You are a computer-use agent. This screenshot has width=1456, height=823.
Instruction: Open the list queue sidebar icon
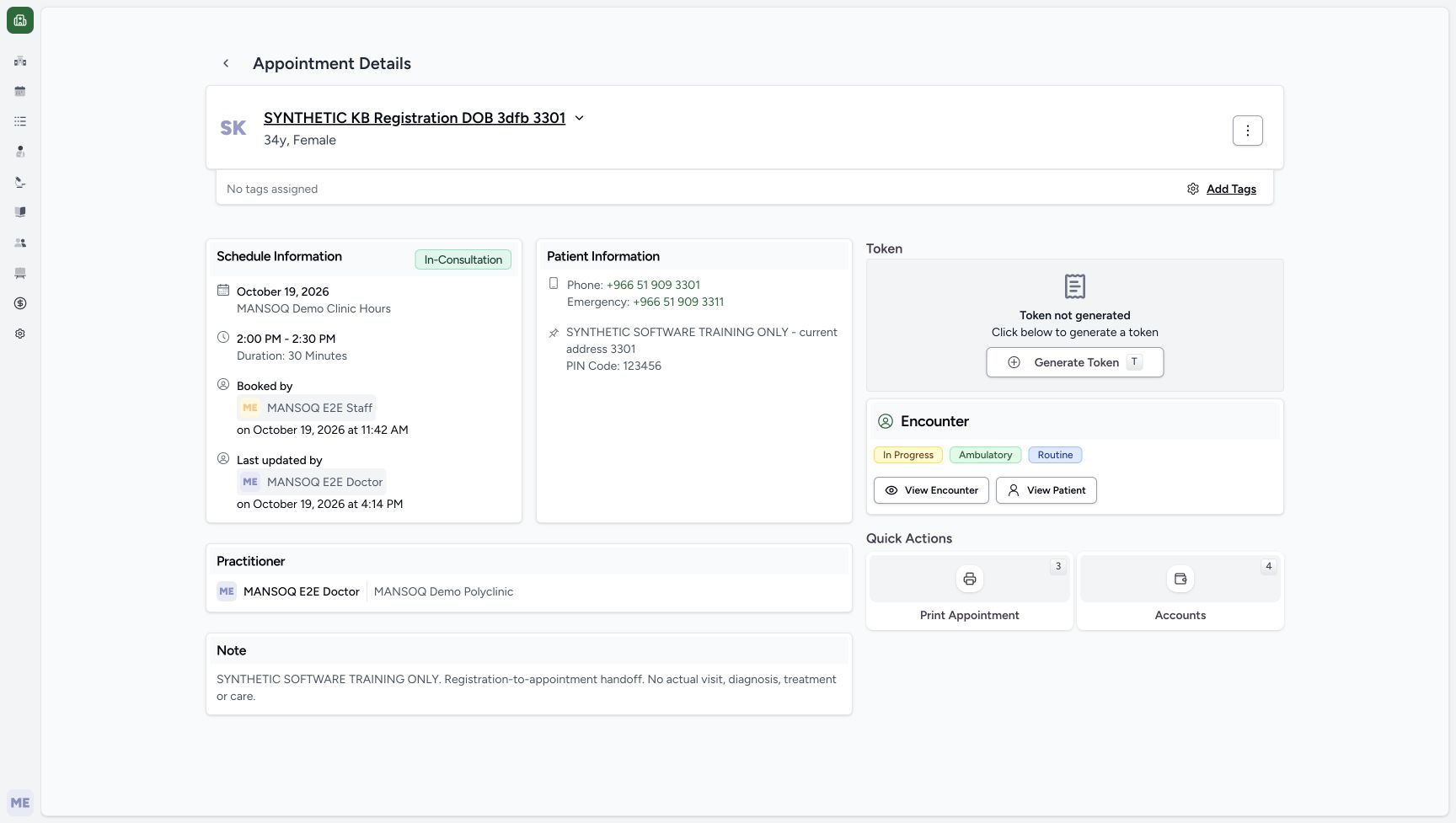pos(20,121)
